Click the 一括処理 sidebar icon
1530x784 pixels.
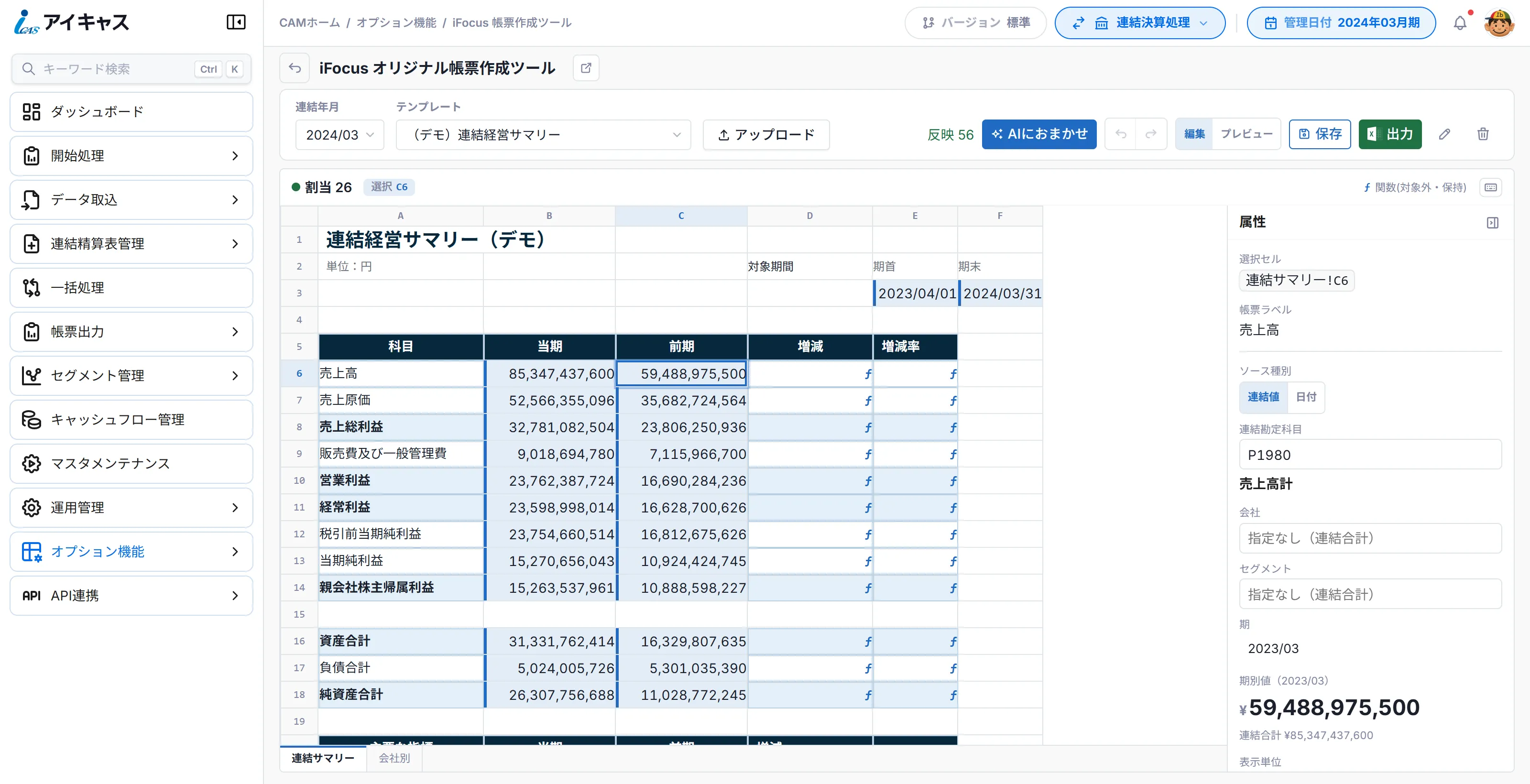pyautogui.click(x=32, y=287)
